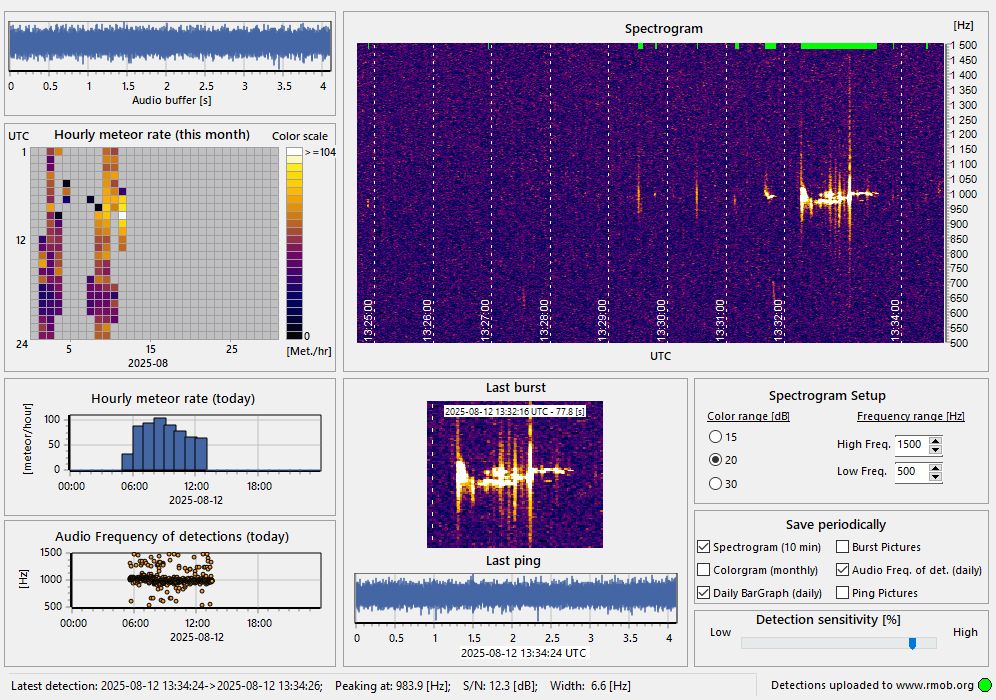
Task: Click the 13:32:00 time marker in spectrogram
Action: click(x=779, y=320)
